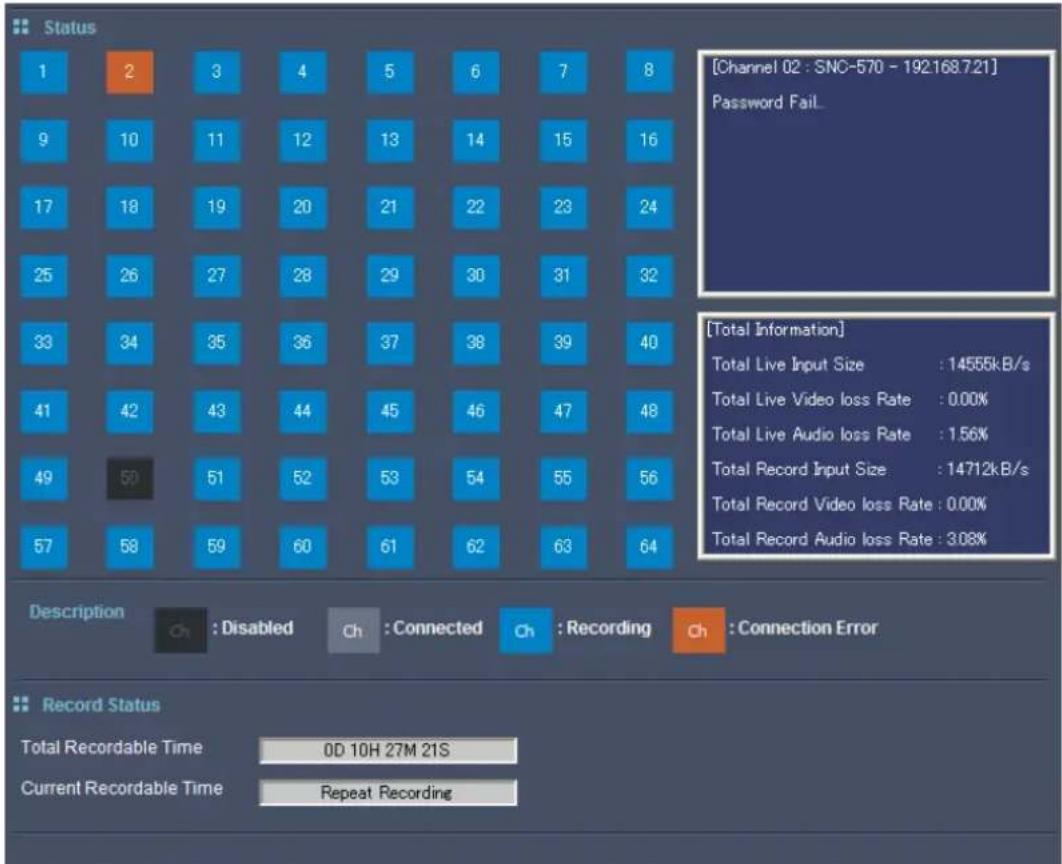The width and height of the screenshot is (1062, 864).
Task: Select channel 7 tile
Action: [563, 72]
